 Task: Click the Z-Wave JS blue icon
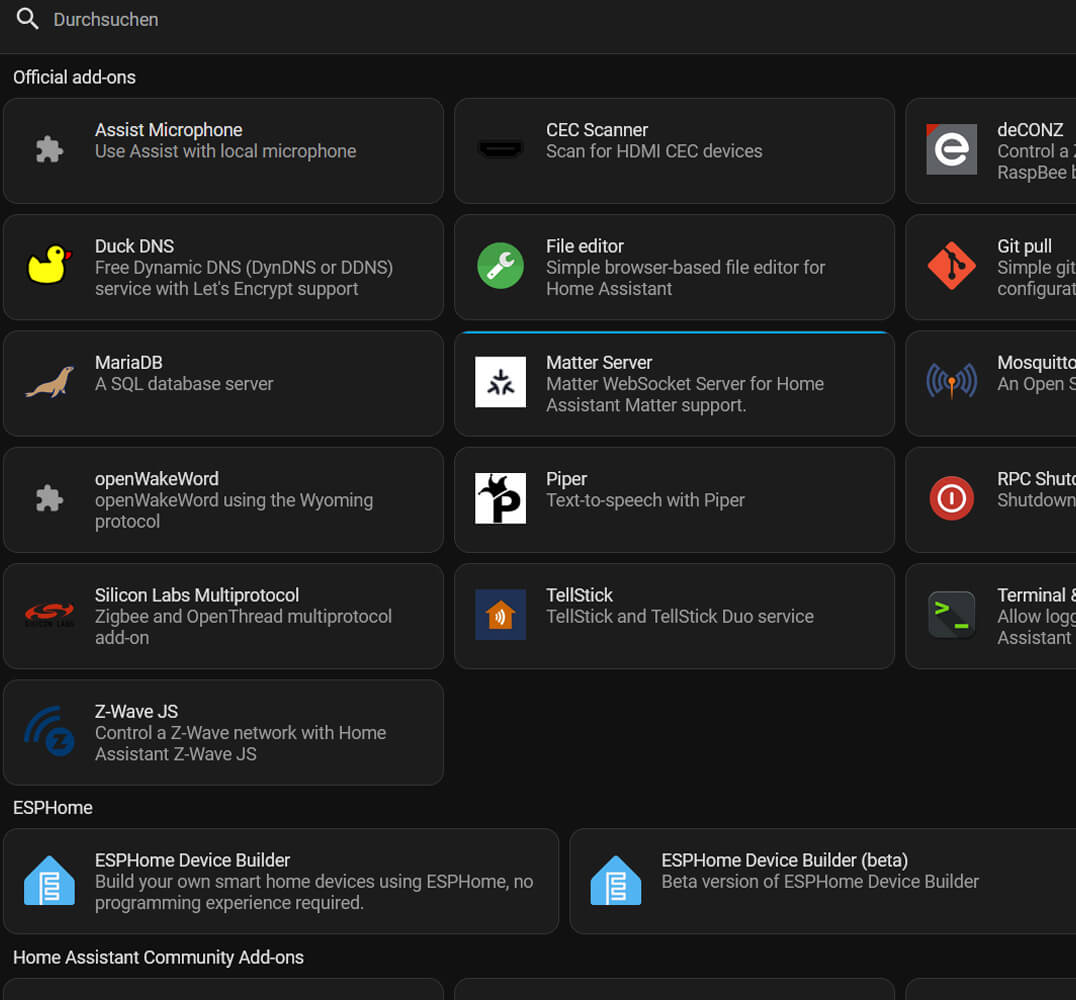pyautogui.click(x=49, y=732)
